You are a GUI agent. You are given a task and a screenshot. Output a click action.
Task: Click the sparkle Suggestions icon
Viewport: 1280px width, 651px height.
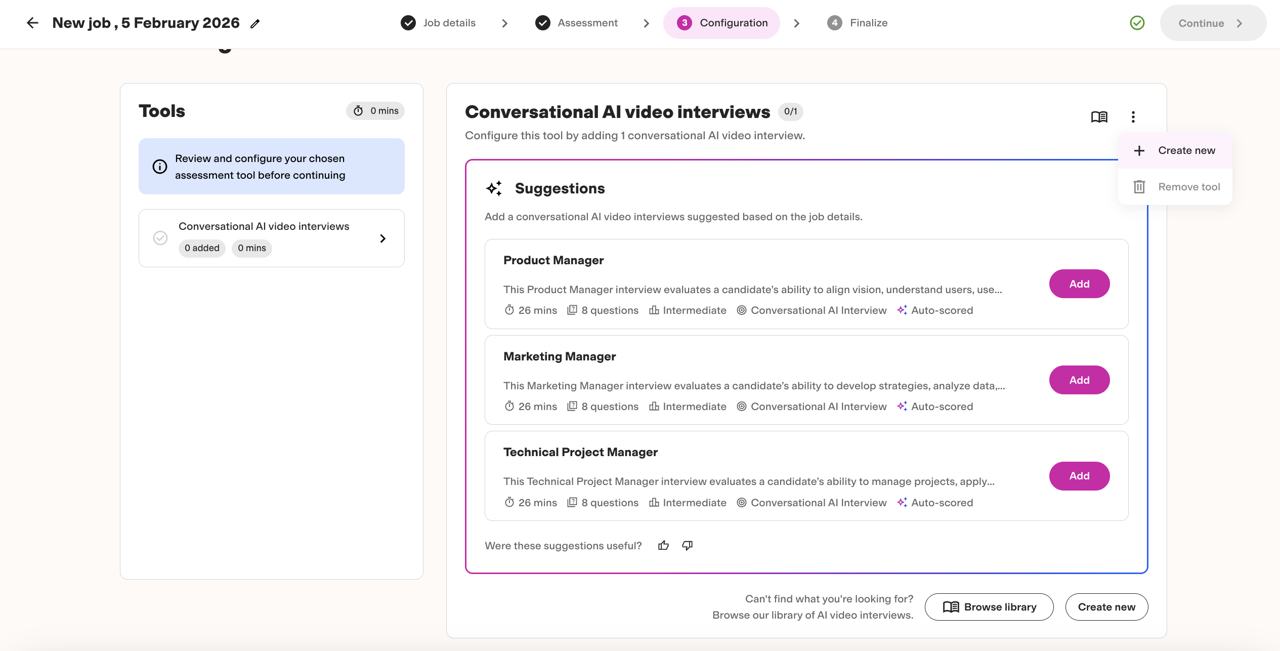click(494, 188)
